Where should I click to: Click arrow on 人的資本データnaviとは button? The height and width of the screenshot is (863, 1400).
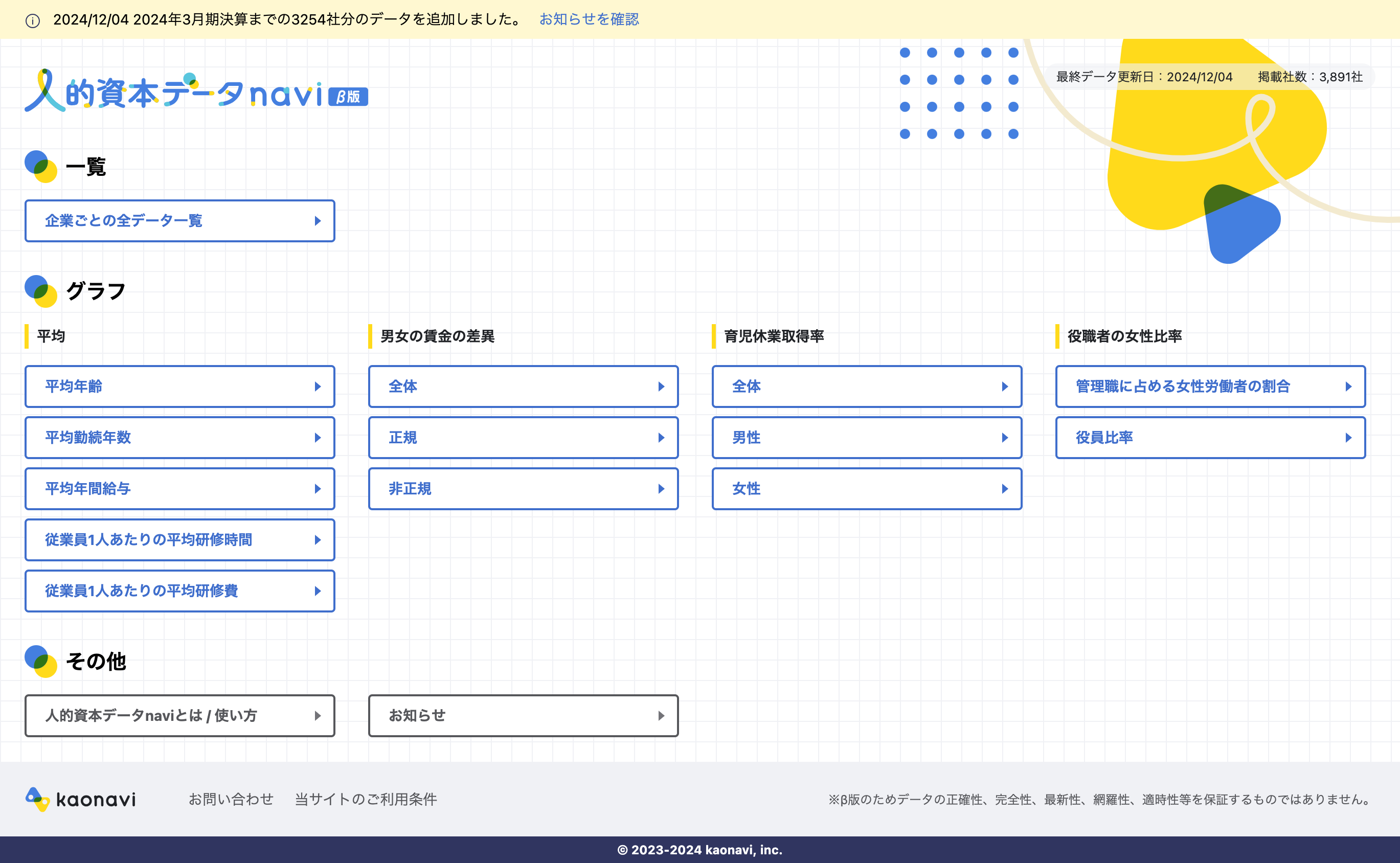coord(318,716)
